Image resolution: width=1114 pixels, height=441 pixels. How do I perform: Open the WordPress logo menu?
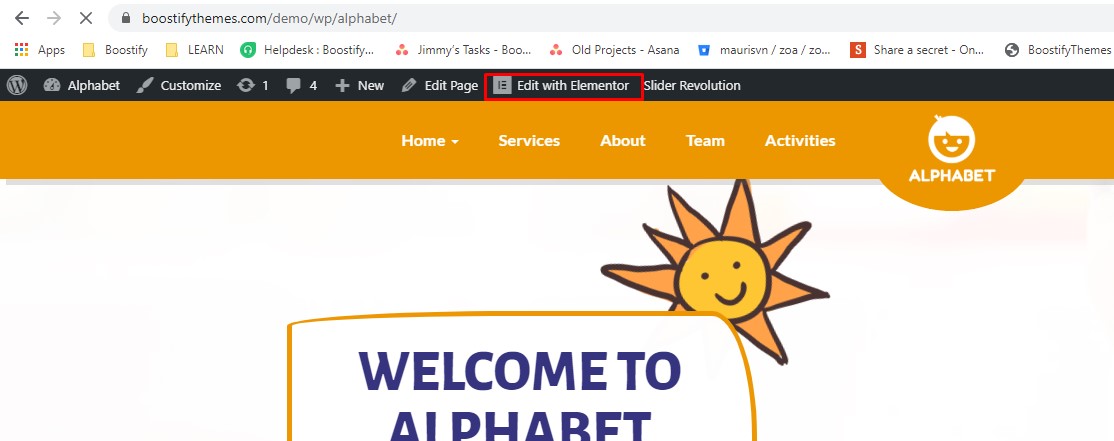(x=17, y=85)
